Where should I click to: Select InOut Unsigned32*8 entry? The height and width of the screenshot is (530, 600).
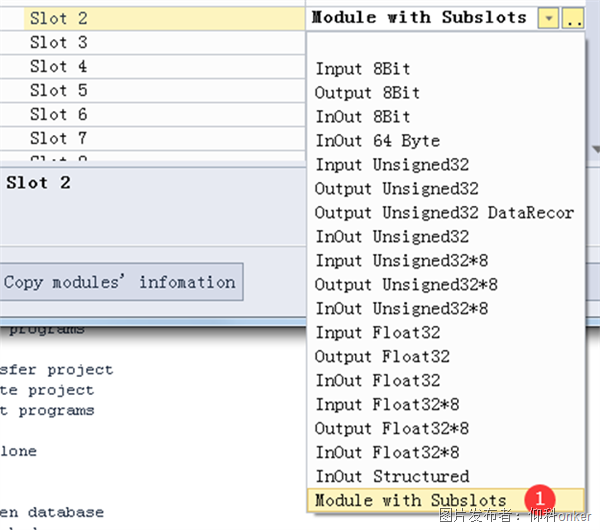(401, 308)
